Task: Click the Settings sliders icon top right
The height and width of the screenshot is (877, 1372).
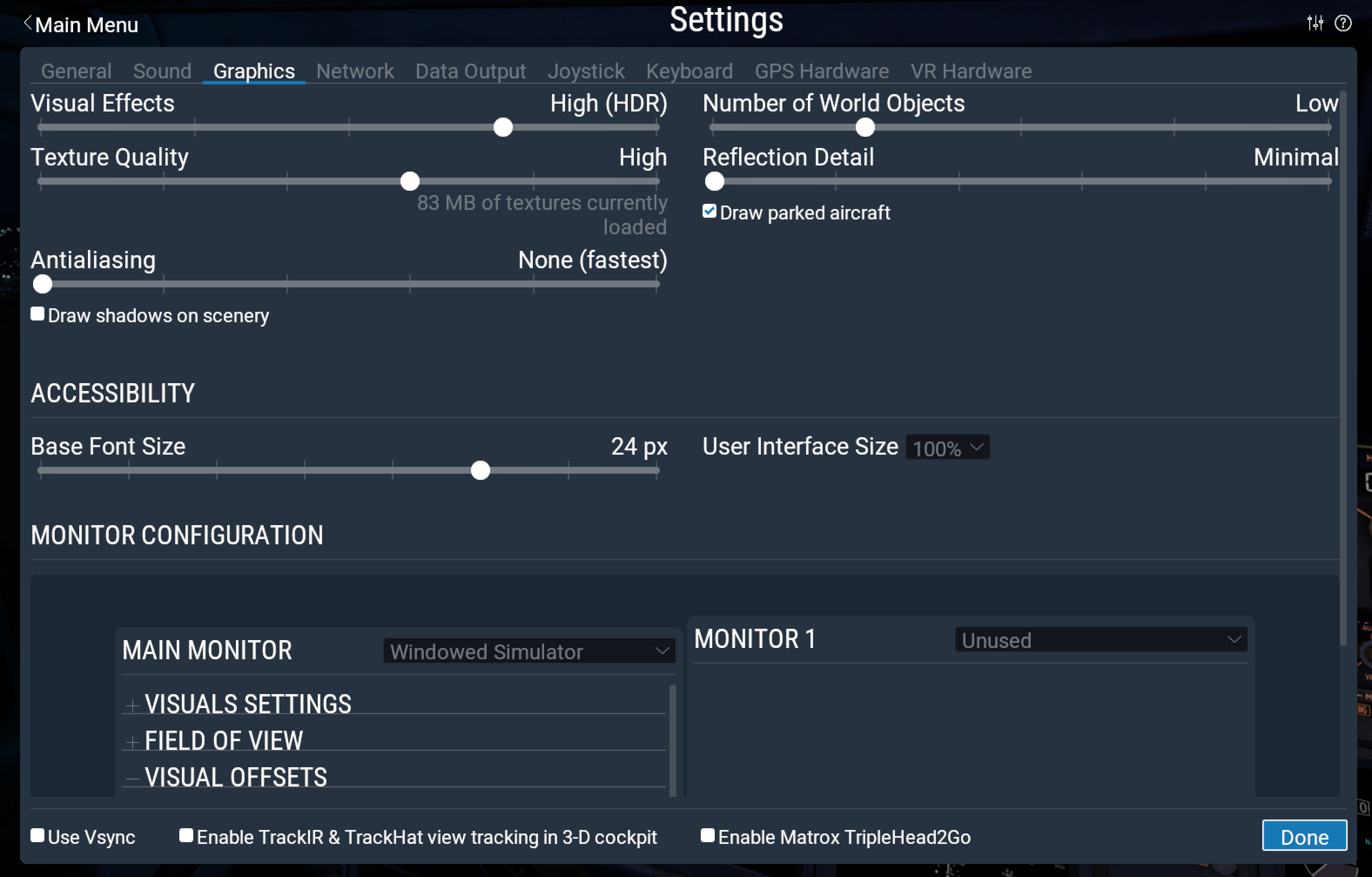Action: (x=1315, y=22)
